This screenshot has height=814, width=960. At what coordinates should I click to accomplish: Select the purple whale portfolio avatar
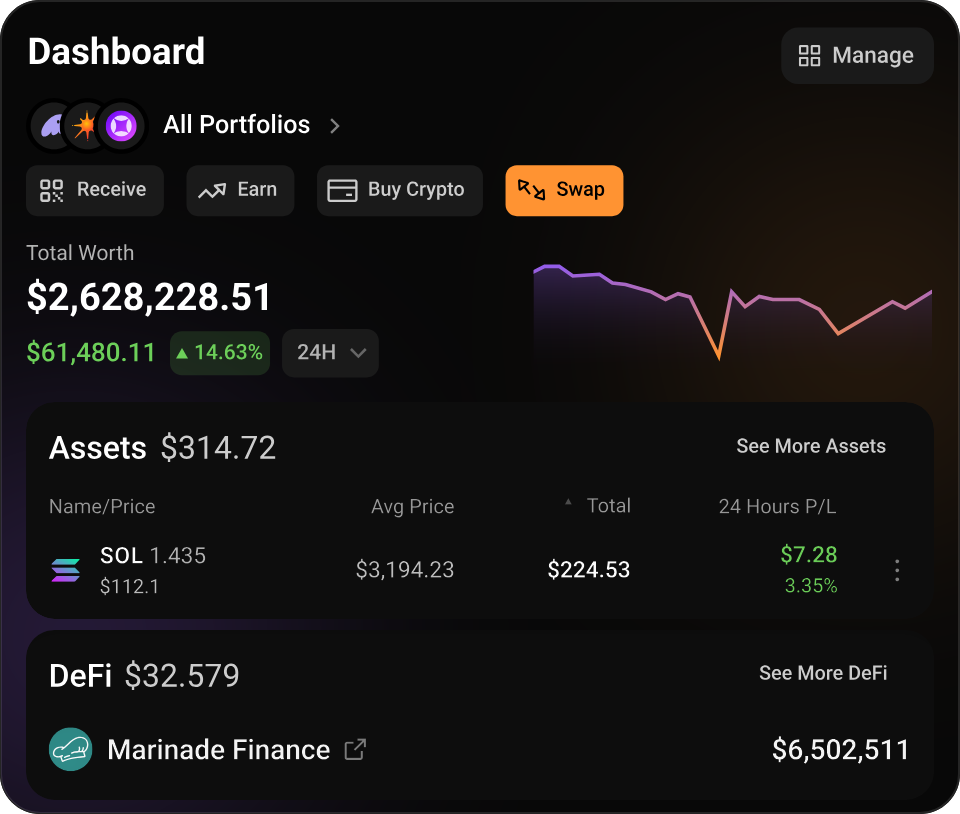click(52, 126)
